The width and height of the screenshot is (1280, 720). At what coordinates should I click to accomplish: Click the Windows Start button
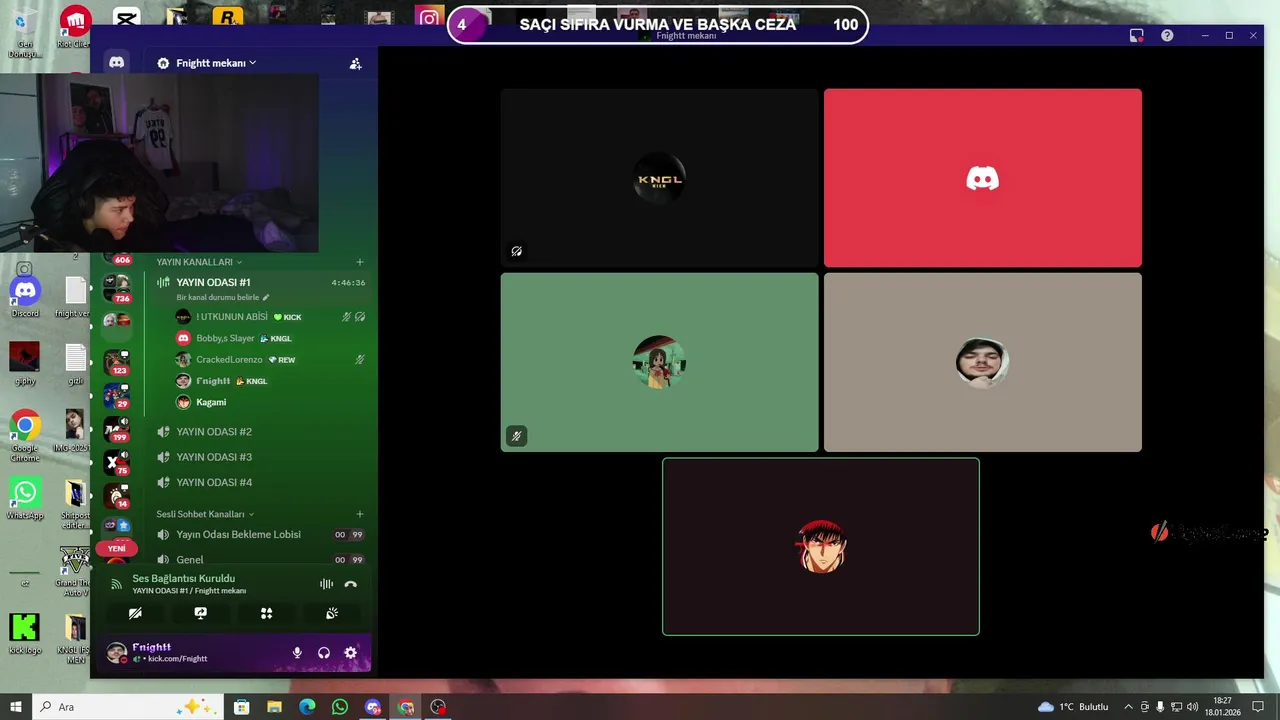point(16,707)
